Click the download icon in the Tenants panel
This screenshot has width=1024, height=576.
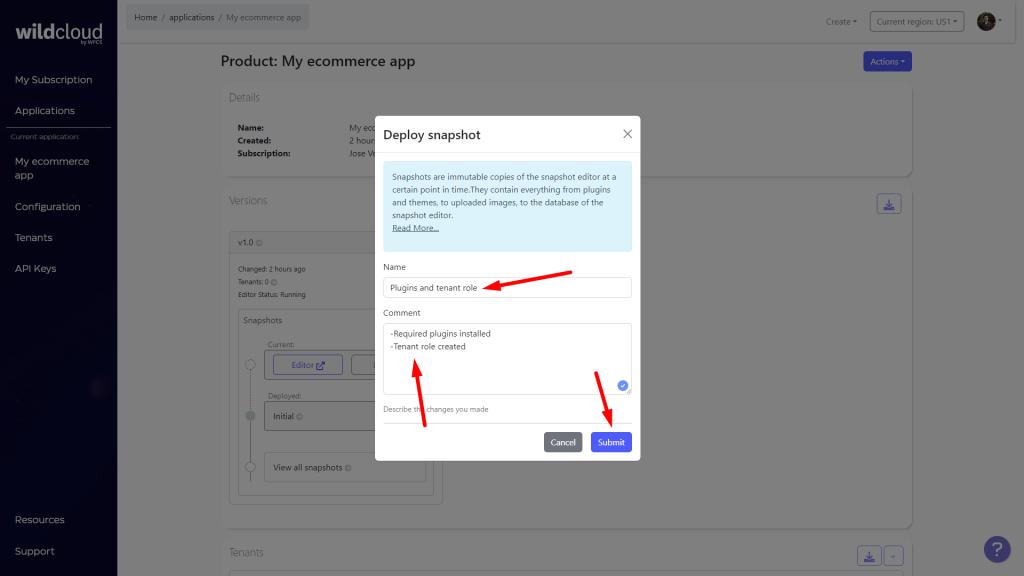point(869,555)
